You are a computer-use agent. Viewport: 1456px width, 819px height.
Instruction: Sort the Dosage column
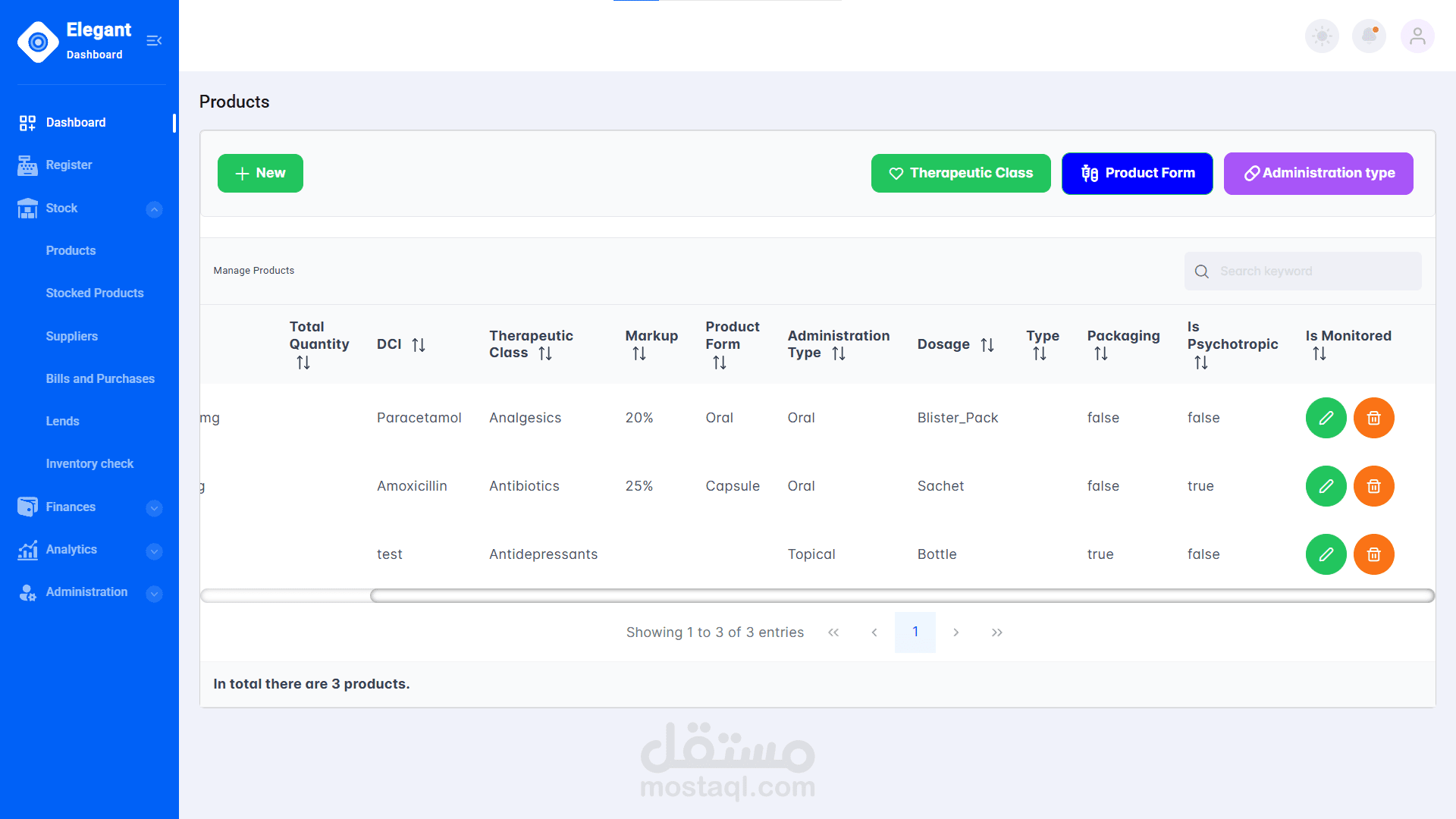[x=987, y=345]
